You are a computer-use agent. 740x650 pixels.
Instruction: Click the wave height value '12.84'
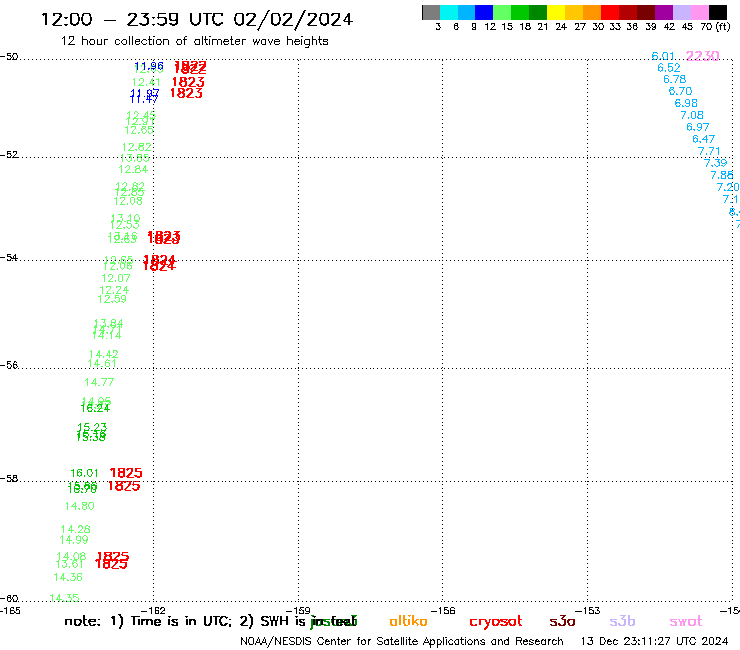coord(133,169)
